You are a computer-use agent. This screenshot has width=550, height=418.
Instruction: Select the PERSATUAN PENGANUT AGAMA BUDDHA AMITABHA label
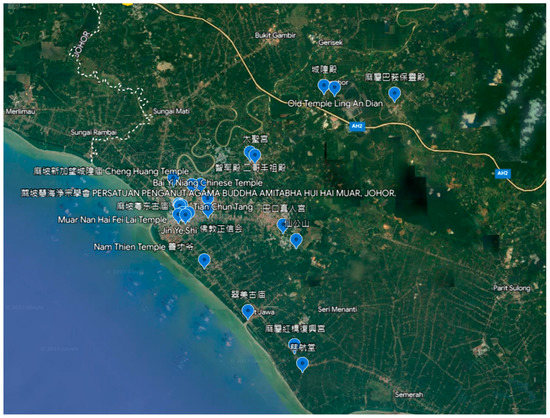tap(244, 193)
